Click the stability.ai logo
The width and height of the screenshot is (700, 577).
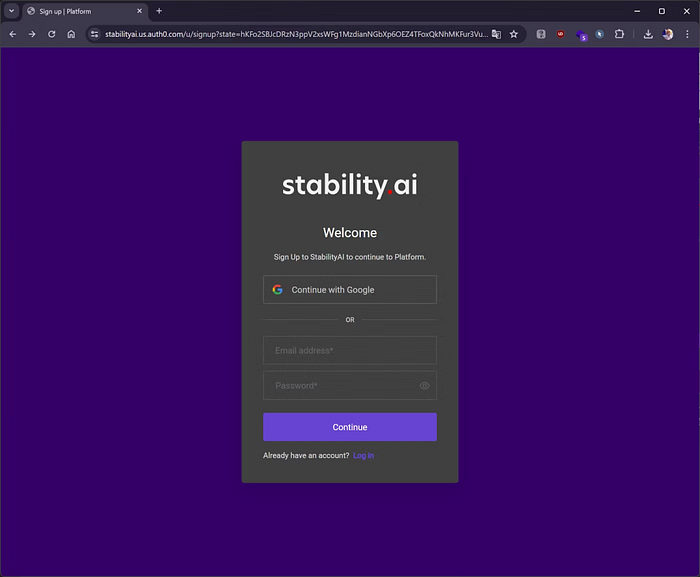point(350,185)
